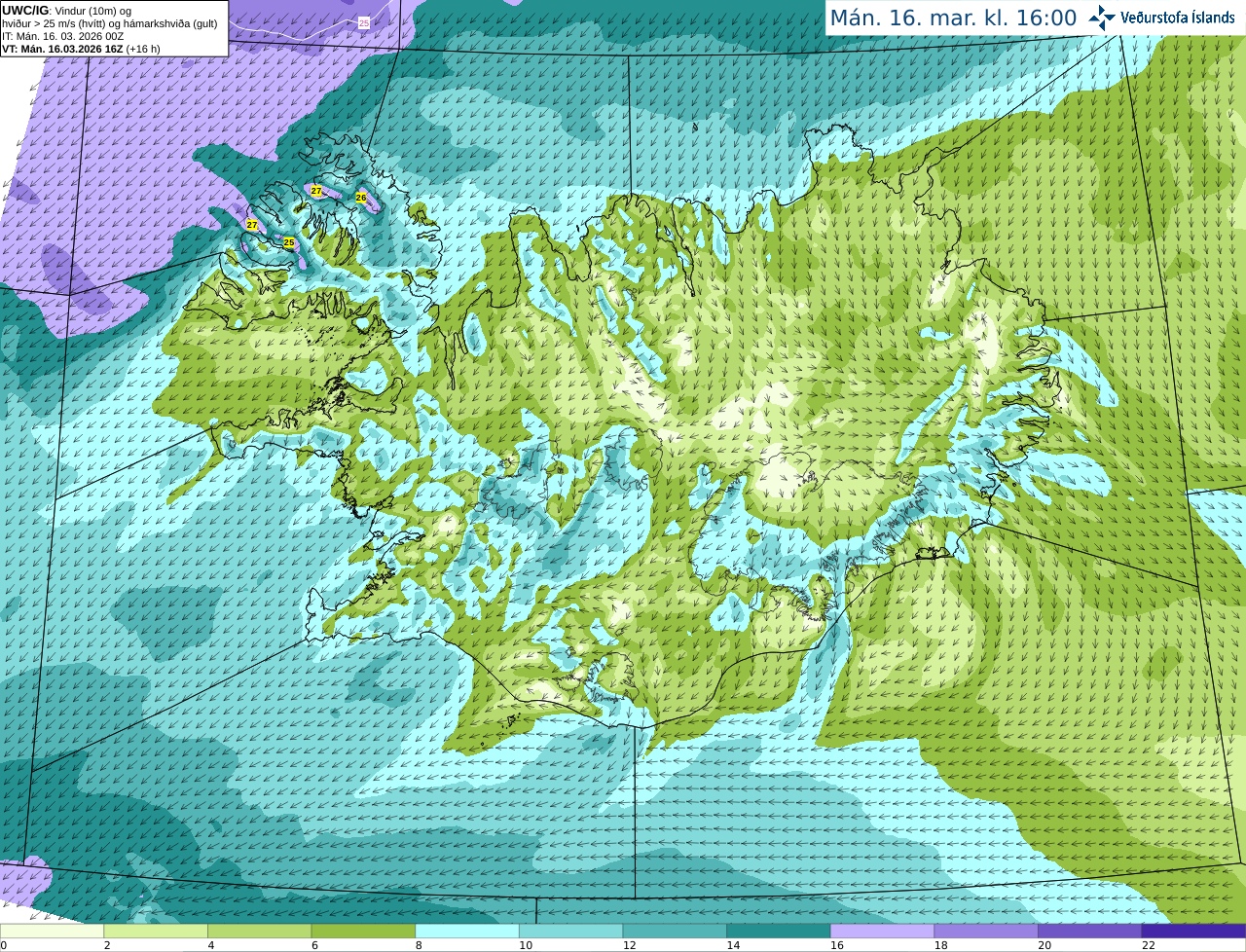Select the 12–14 m/s medium teal swatch
Screen dimensions: 1246x952
pyautogui.click(x=675, y=932)
